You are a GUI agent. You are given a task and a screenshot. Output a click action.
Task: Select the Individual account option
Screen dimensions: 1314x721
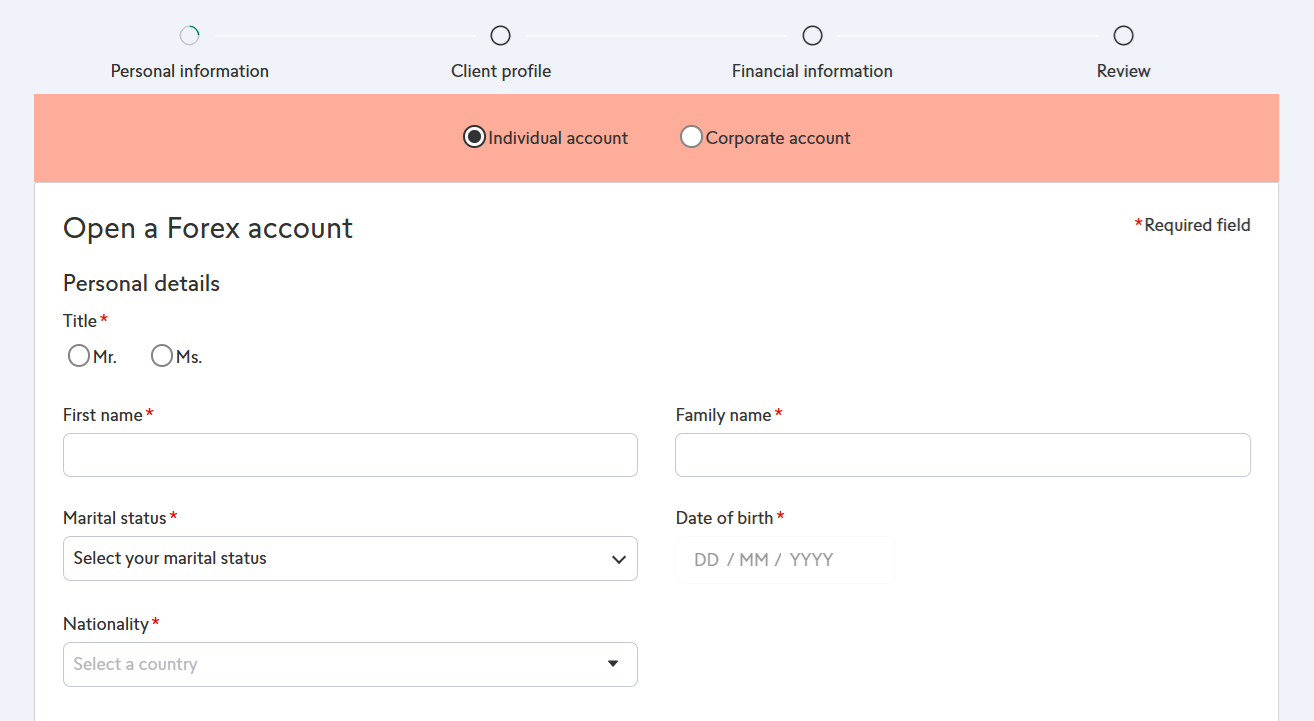[x=475, y=137]
